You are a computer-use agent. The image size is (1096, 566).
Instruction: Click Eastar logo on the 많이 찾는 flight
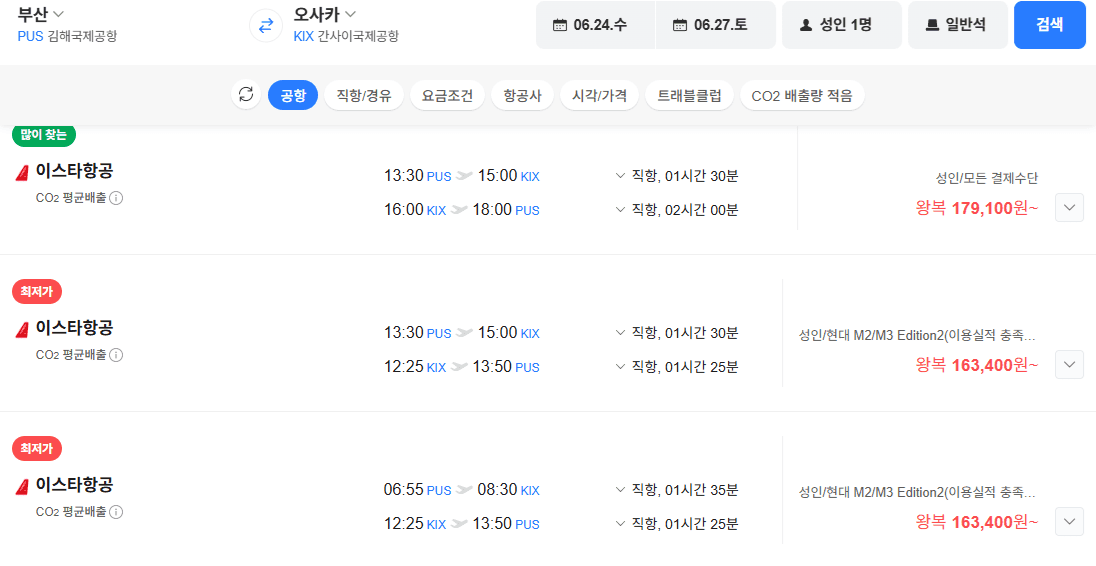22,173
